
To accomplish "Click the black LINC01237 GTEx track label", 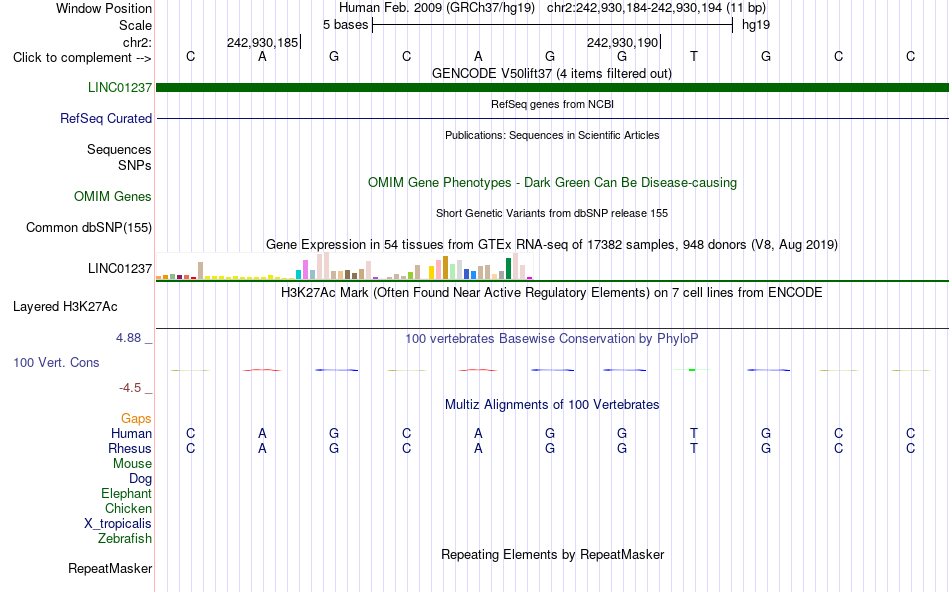I will pos(119,268).
